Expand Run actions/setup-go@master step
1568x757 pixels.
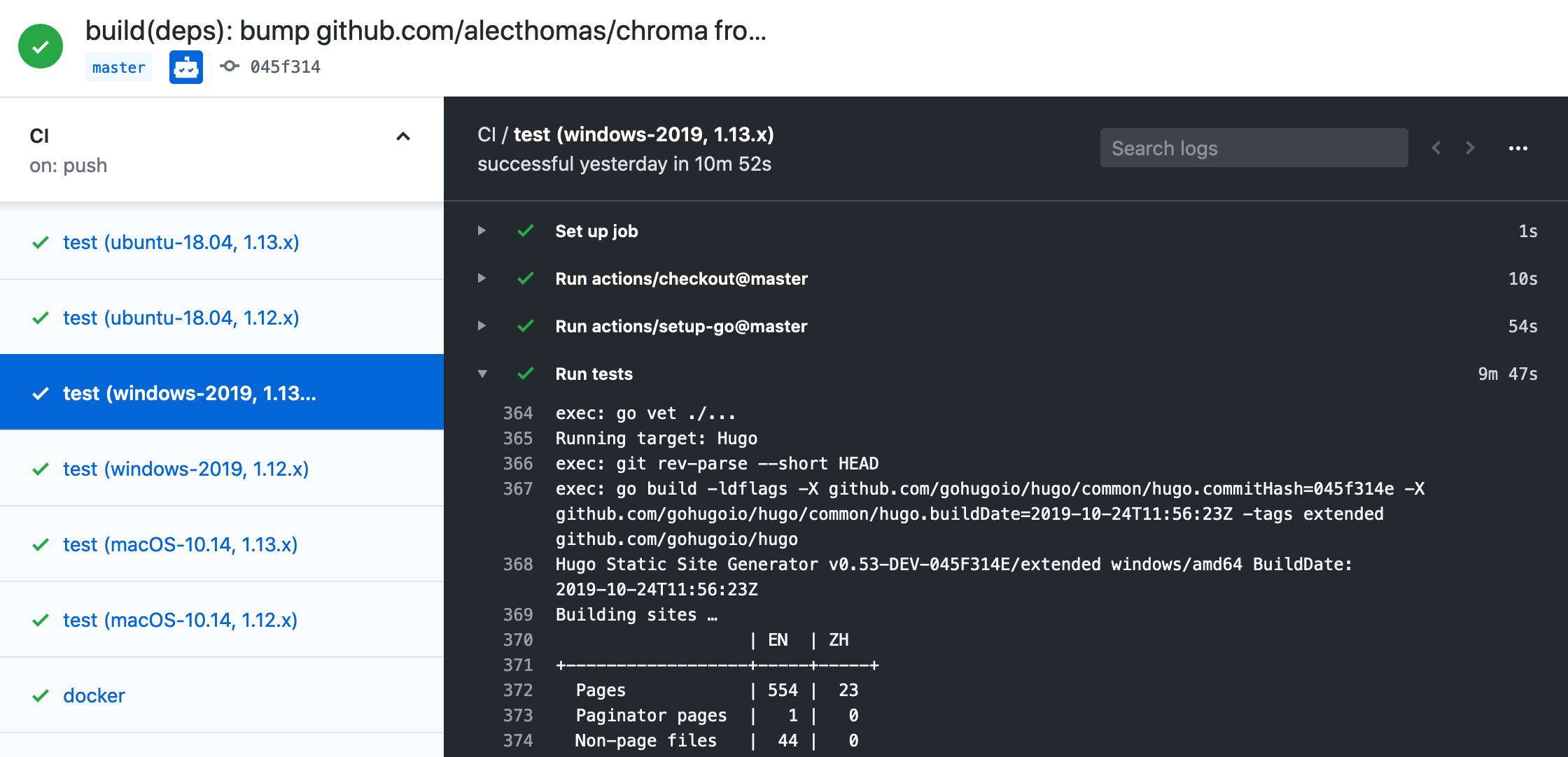click(482, 326)
